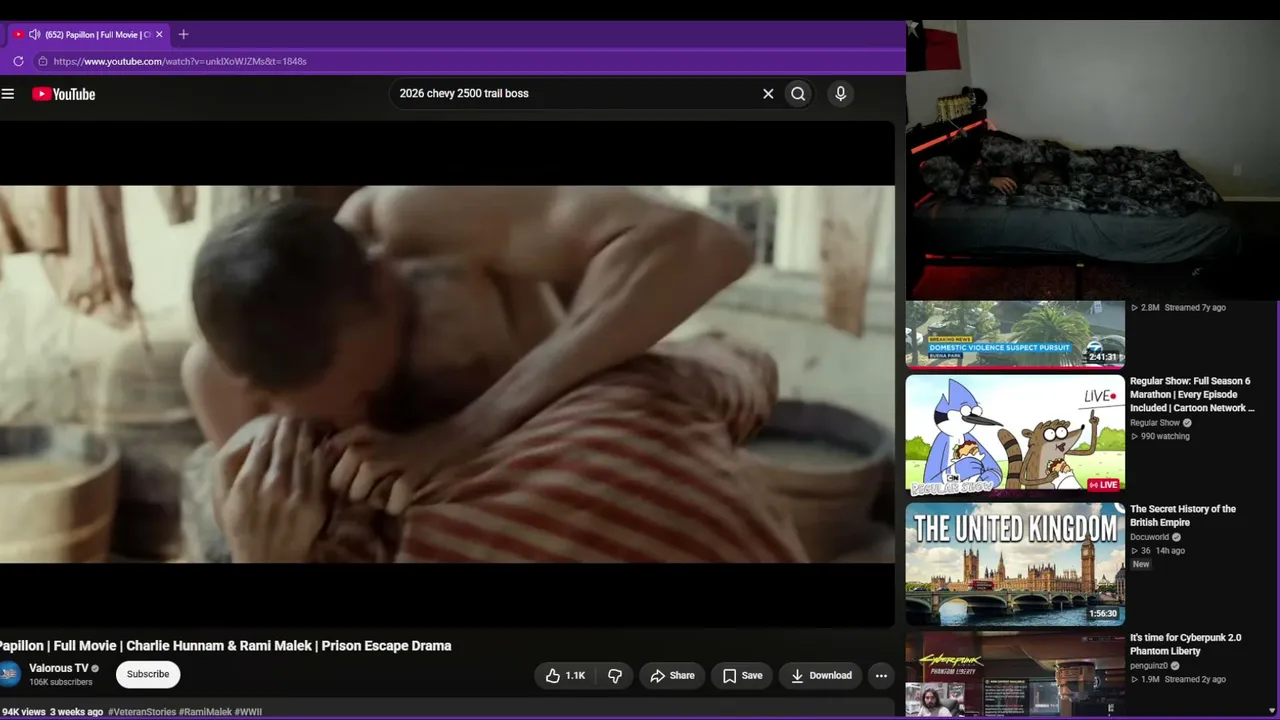Dislike the Papillon video
The width and height of the screenshot is (1280, 720).
[615, 676]
